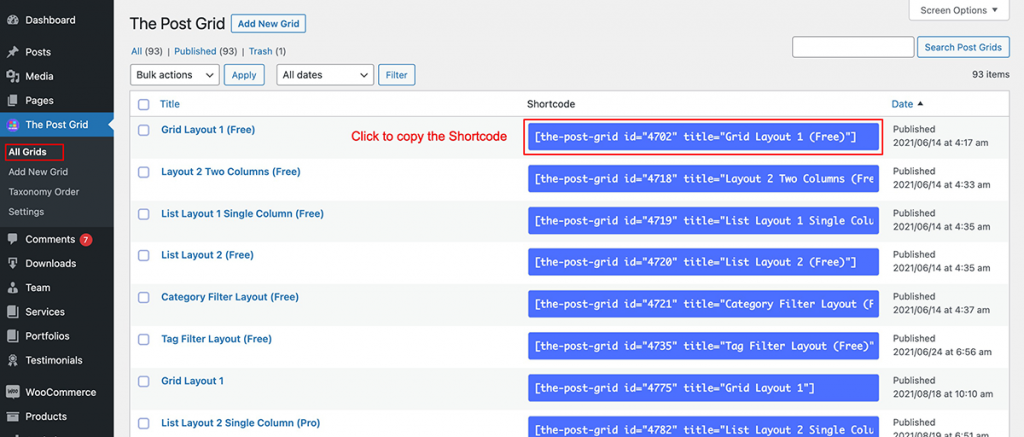The height and width of the screenshot is (437, 1024).
Task: Copy shortcode with id 4735
Action: pos(703,346)
